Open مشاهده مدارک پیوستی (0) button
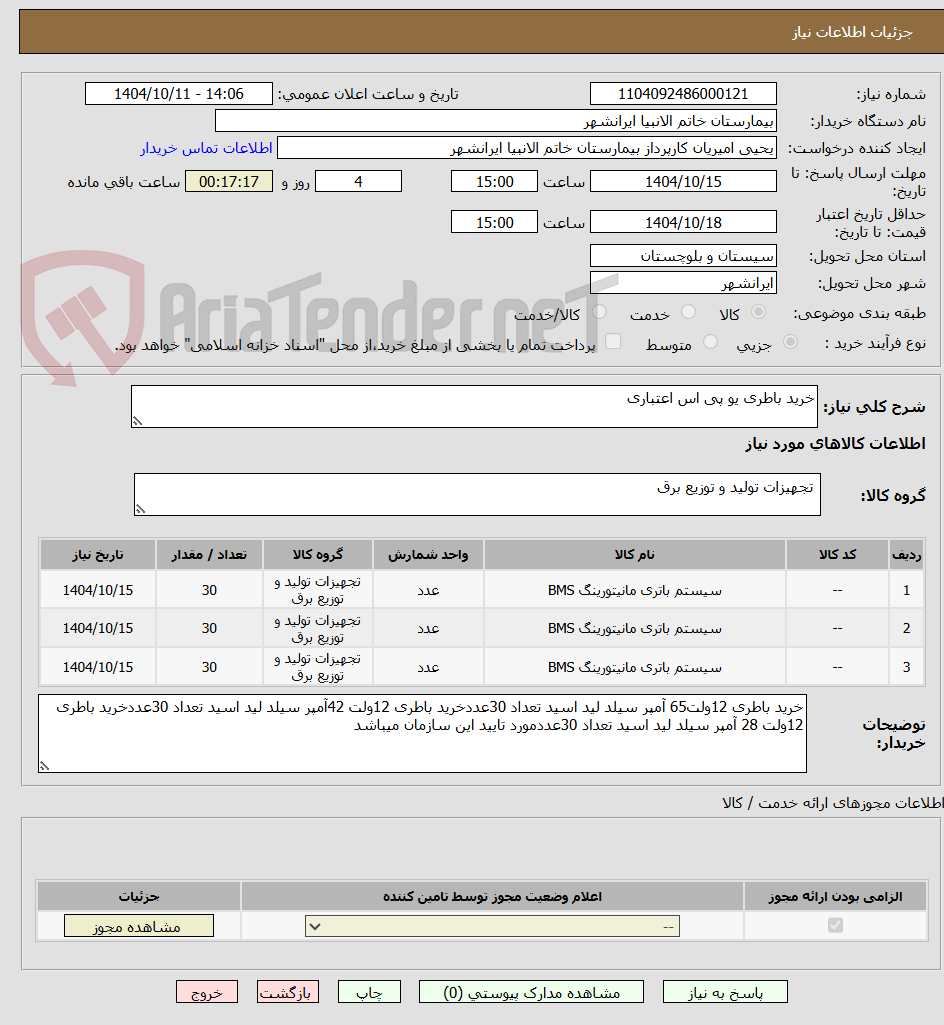 click(x=531, y=992)
